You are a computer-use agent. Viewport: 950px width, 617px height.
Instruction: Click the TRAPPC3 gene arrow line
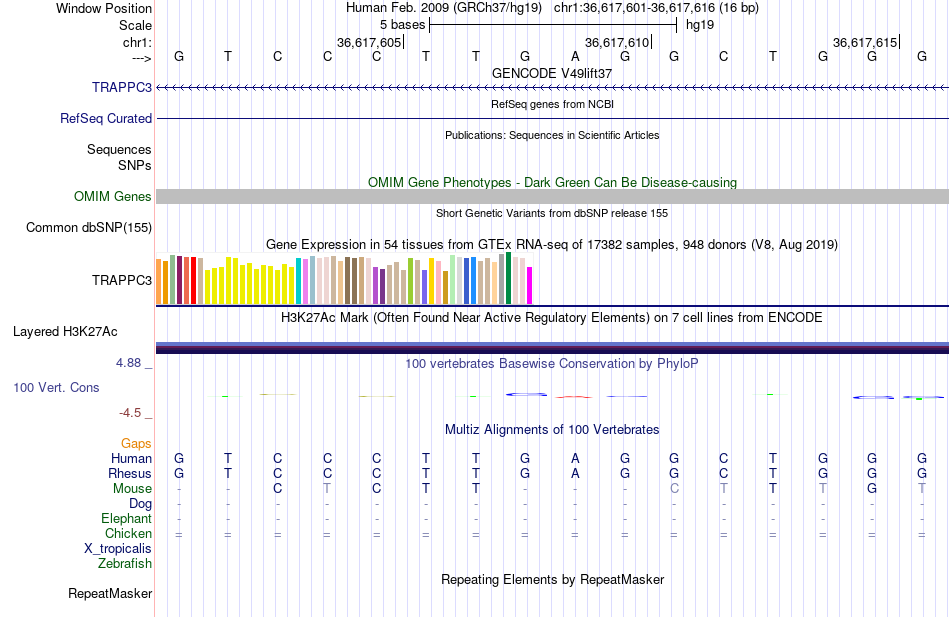coord(552,88)
